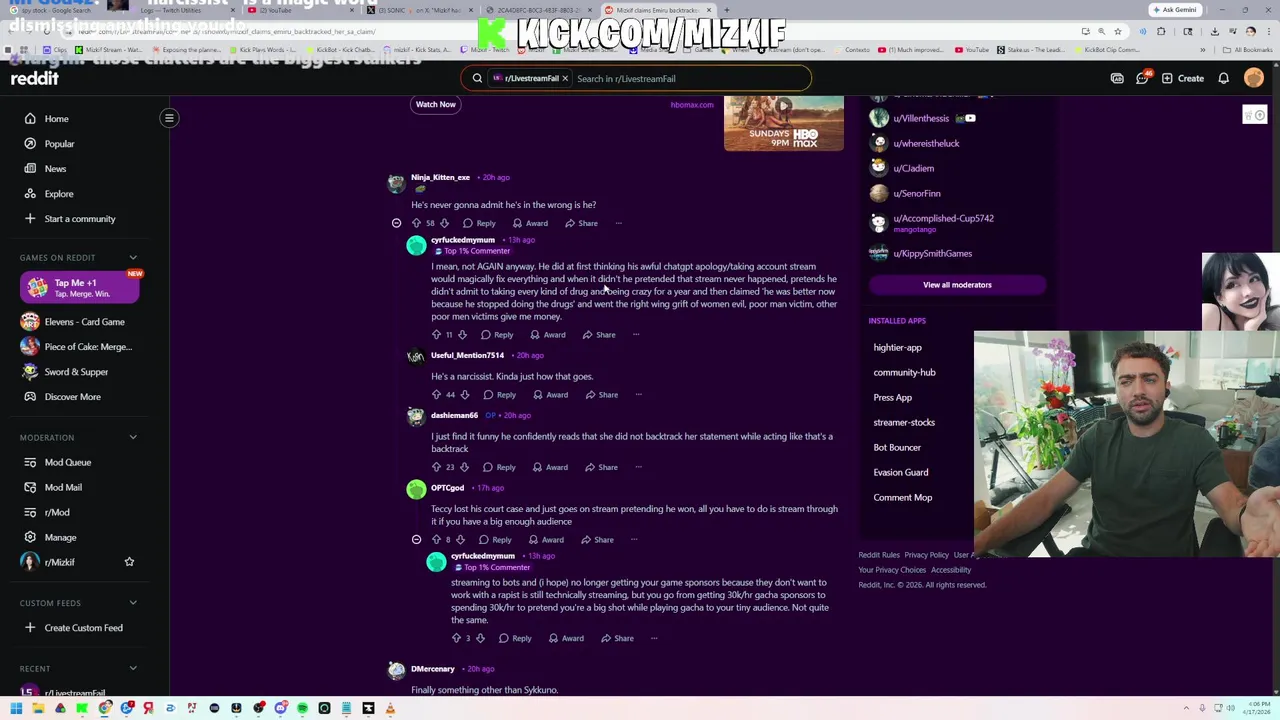Viewport: 1280px width, 720px height.
Task: Click the Reddit logo
Action: coord(34,78)
